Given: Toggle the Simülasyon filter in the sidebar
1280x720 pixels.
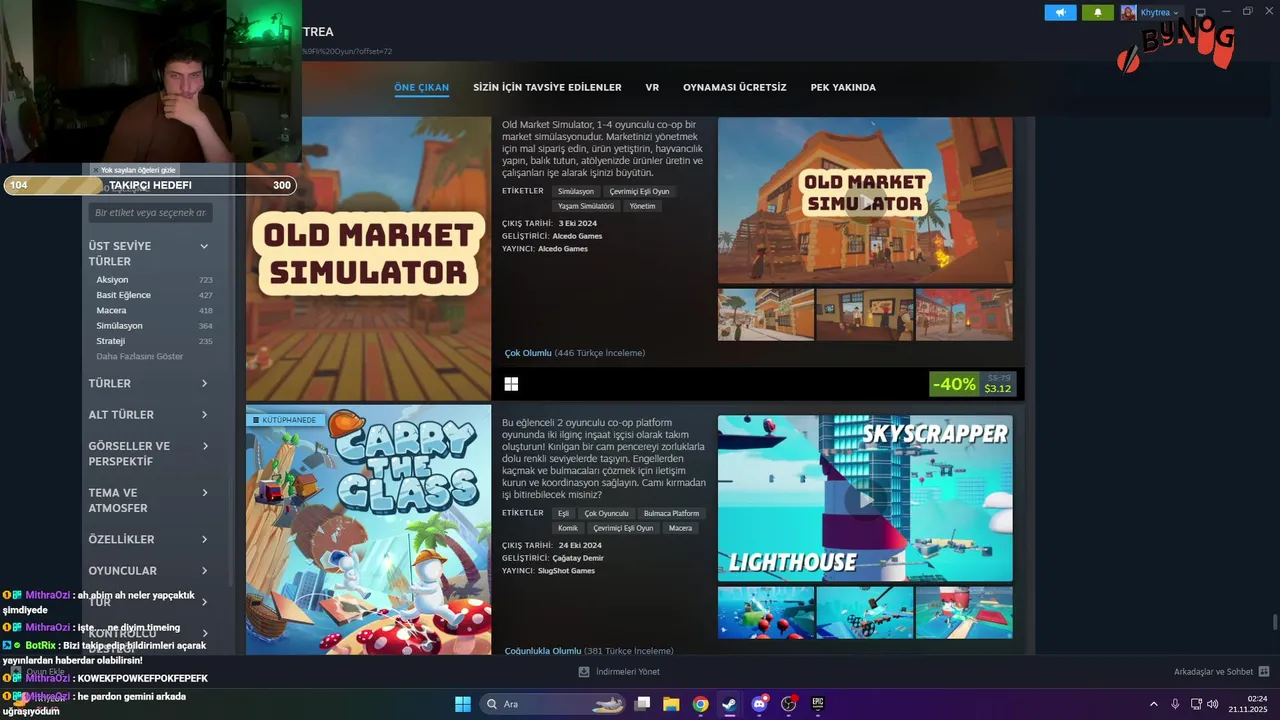Looking at the screenshot, I should pyautogui.click(x=154, y=326).
